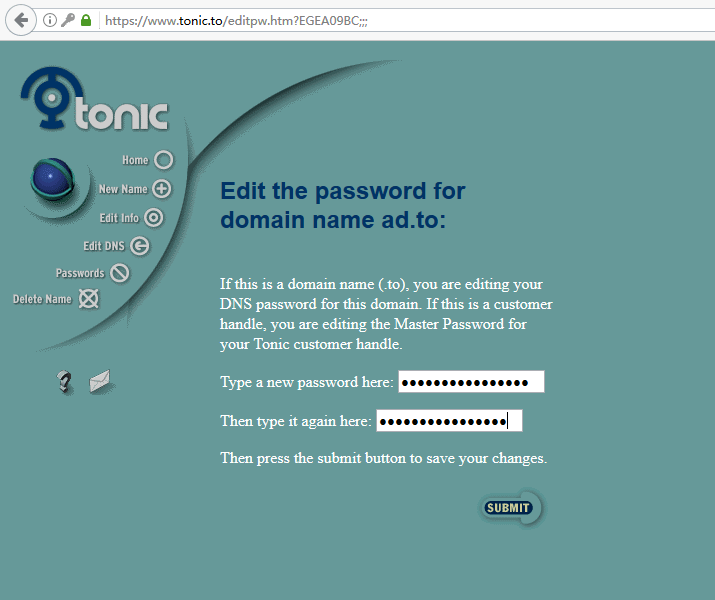Open the site information icon
715x600 pixels.
click(50, 20)
